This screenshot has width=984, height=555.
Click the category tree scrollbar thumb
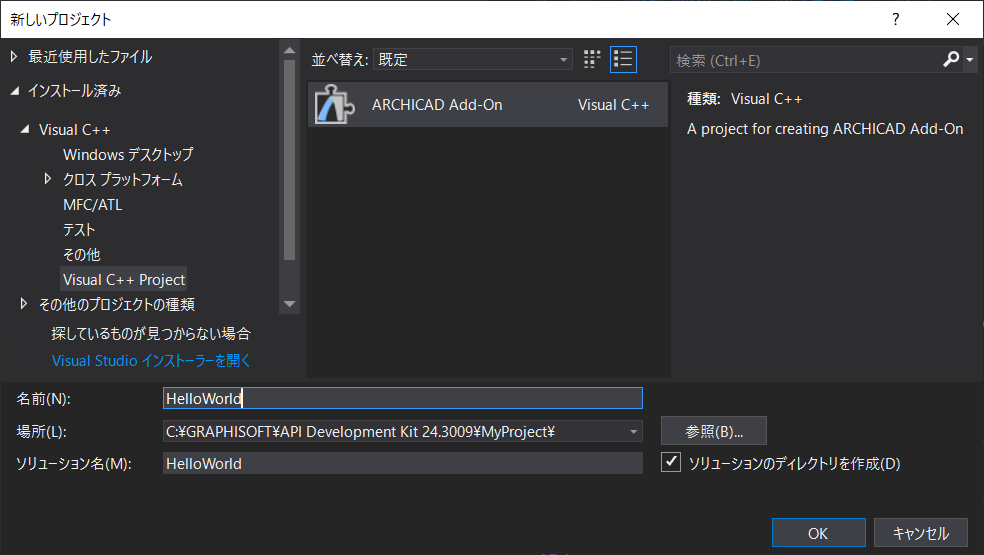tap(289, 159)
